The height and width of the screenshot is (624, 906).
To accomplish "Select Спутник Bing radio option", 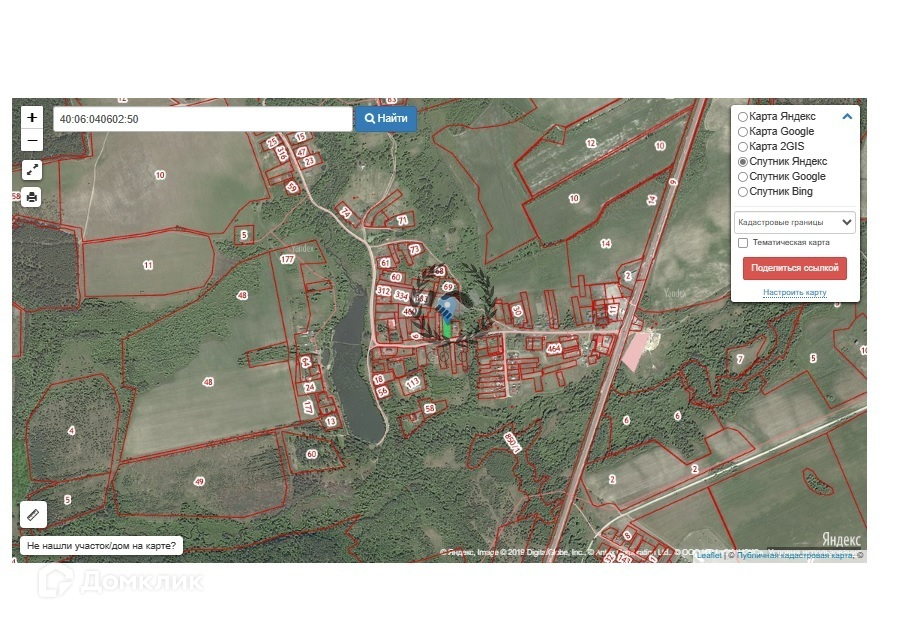I will coord(743,192).
